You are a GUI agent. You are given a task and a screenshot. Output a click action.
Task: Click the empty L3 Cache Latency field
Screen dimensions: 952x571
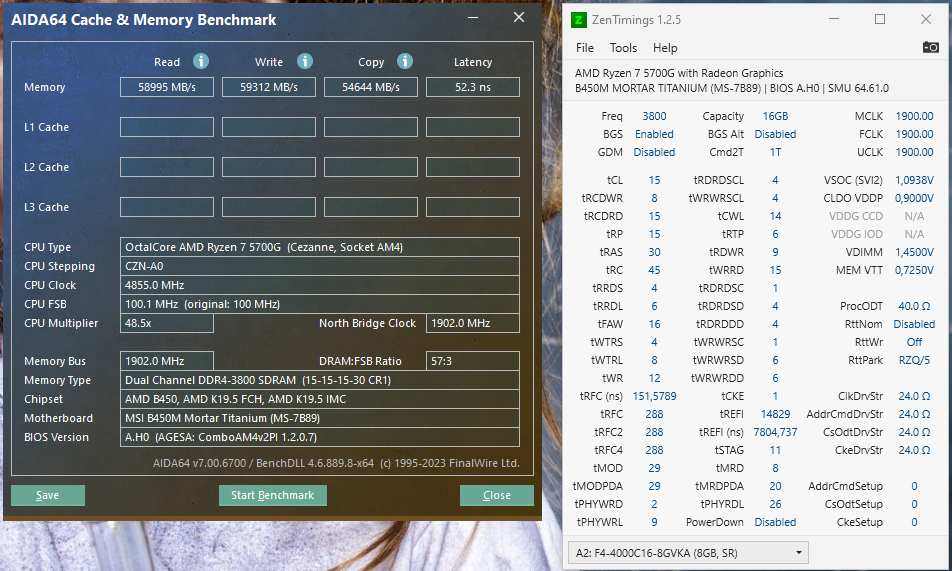pos(473,207)
